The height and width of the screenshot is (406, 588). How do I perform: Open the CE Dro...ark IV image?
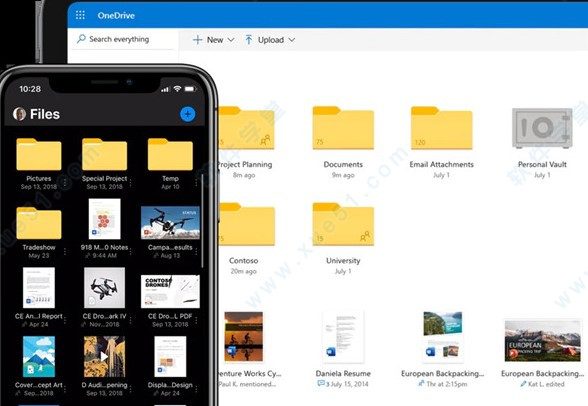(104, 288)
